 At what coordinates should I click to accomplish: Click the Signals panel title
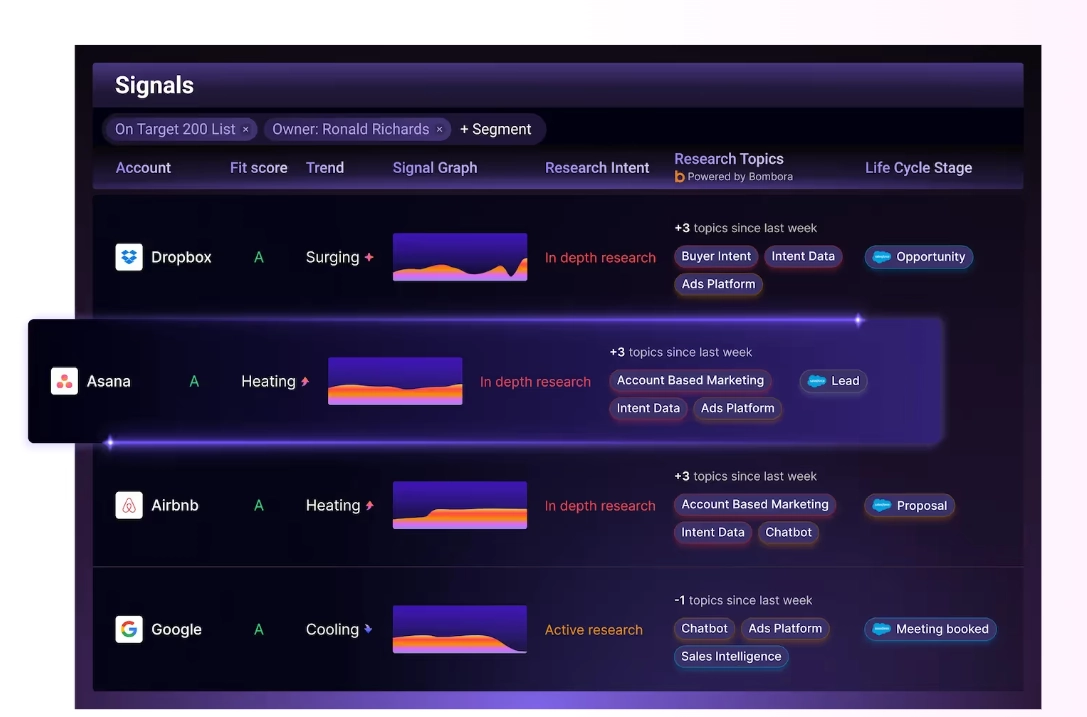154,85
